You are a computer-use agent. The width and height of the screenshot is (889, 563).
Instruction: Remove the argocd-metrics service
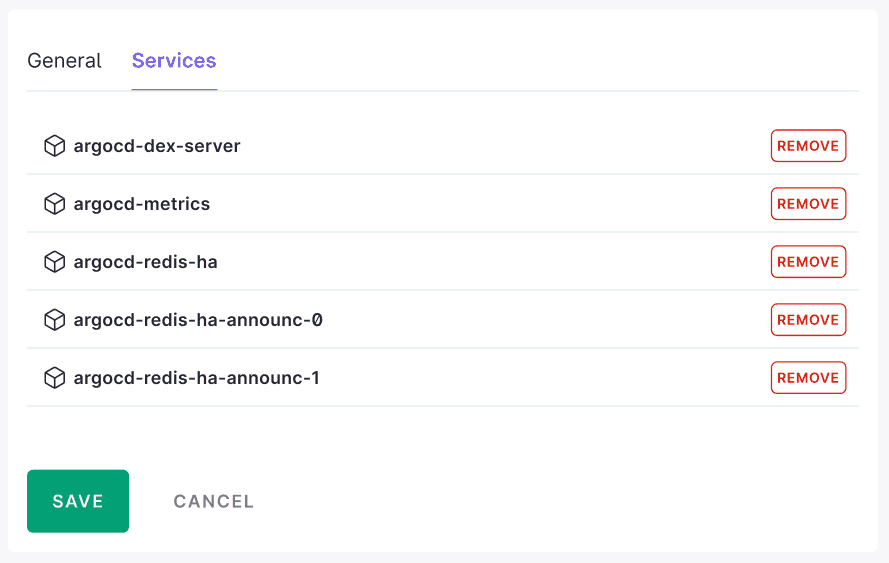[x=808, y=204]
